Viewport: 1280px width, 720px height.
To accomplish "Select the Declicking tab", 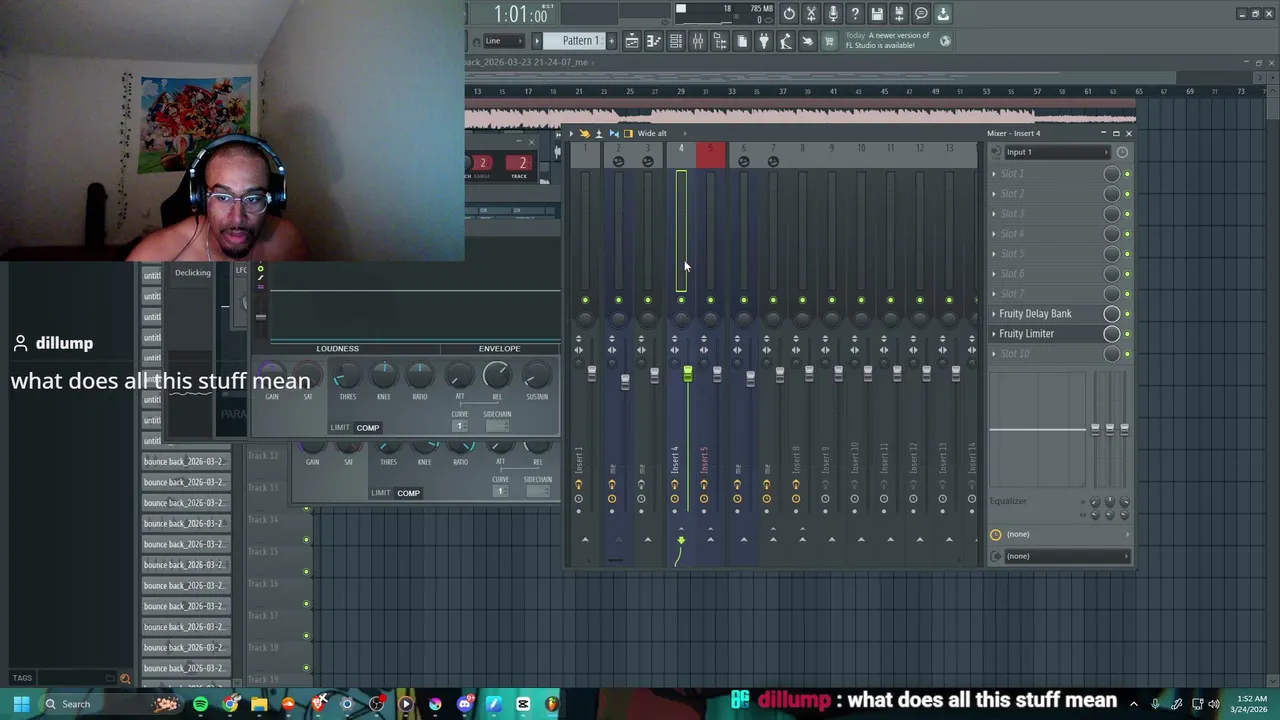I will [x=192, y=273].
